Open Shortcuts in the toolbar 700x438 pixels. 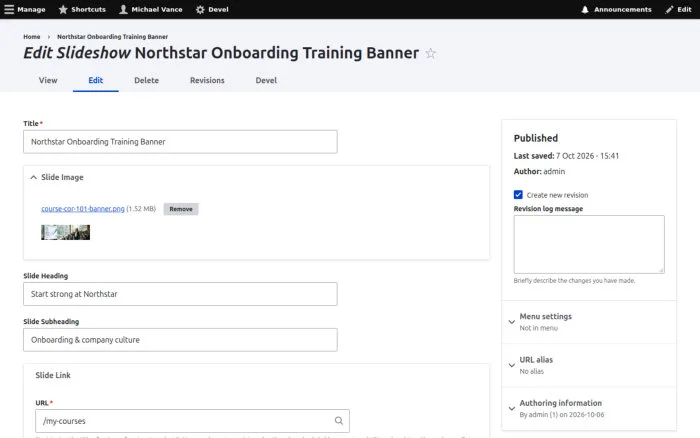click(x=83, y=9)
